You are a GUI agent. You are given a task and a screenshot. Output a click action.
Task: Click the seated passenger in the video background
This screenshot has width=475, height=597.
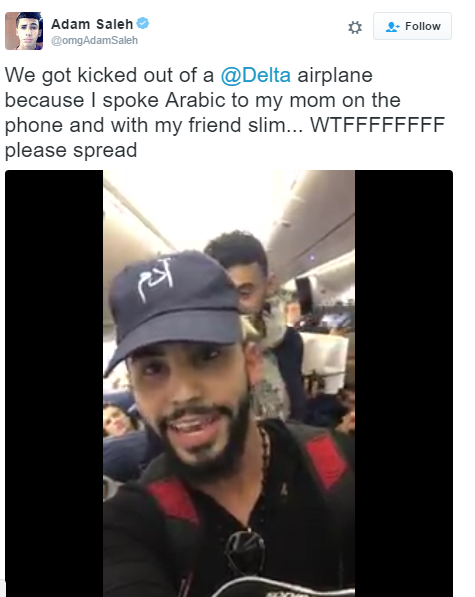[117, 420]
